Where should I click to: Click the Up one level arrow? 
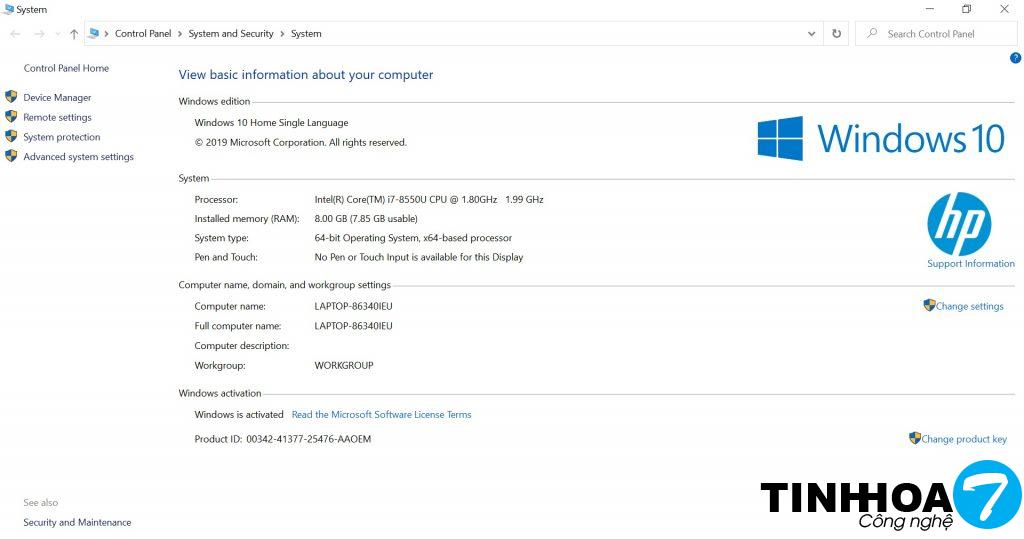[73, 34]
